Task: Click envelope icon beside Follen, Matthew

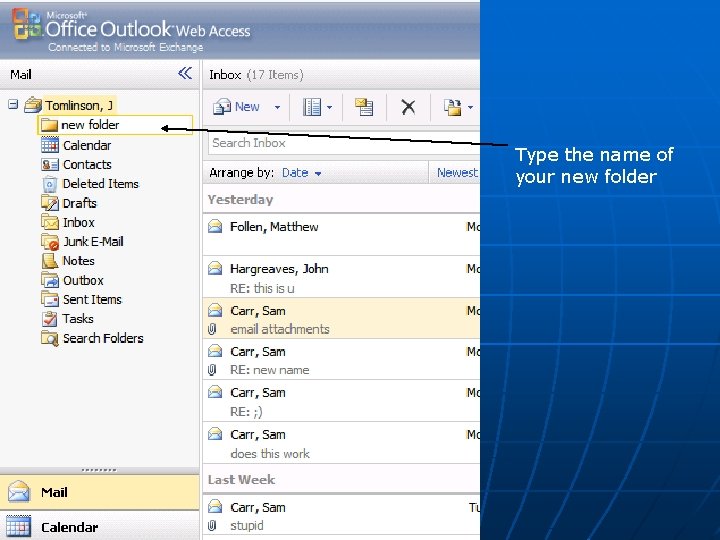Action: point(215,226)
